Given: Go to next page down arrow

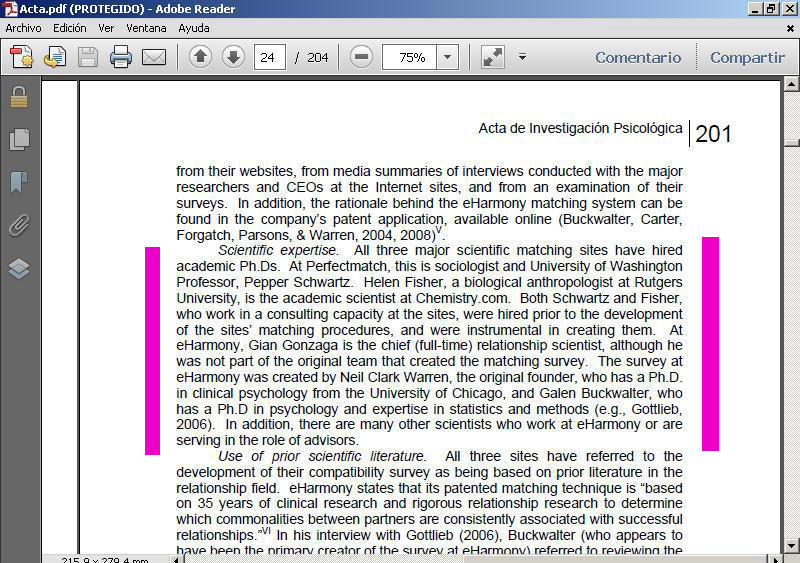Looking at the screenshot, I should pyautogui.click(x=233, y=57).
